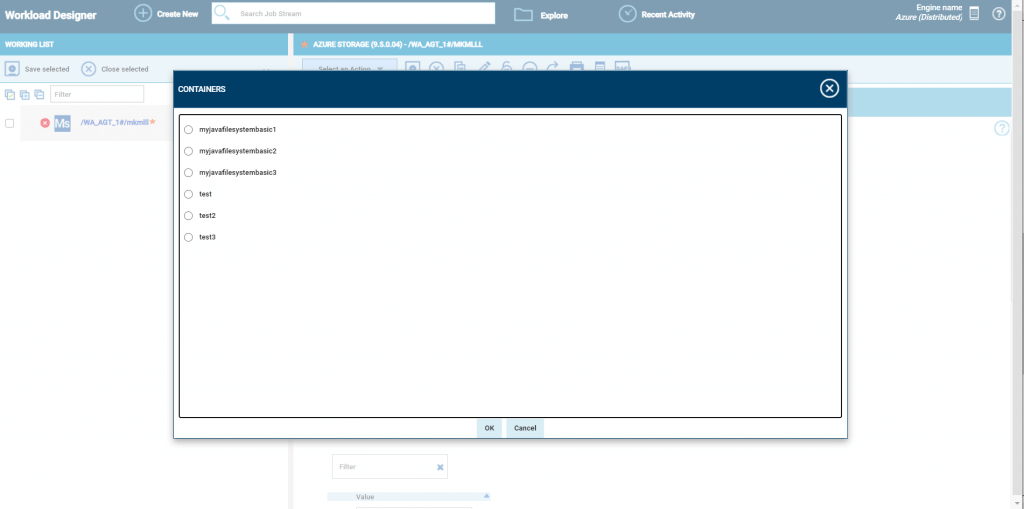Click the test2 label text

coord(208,216)
